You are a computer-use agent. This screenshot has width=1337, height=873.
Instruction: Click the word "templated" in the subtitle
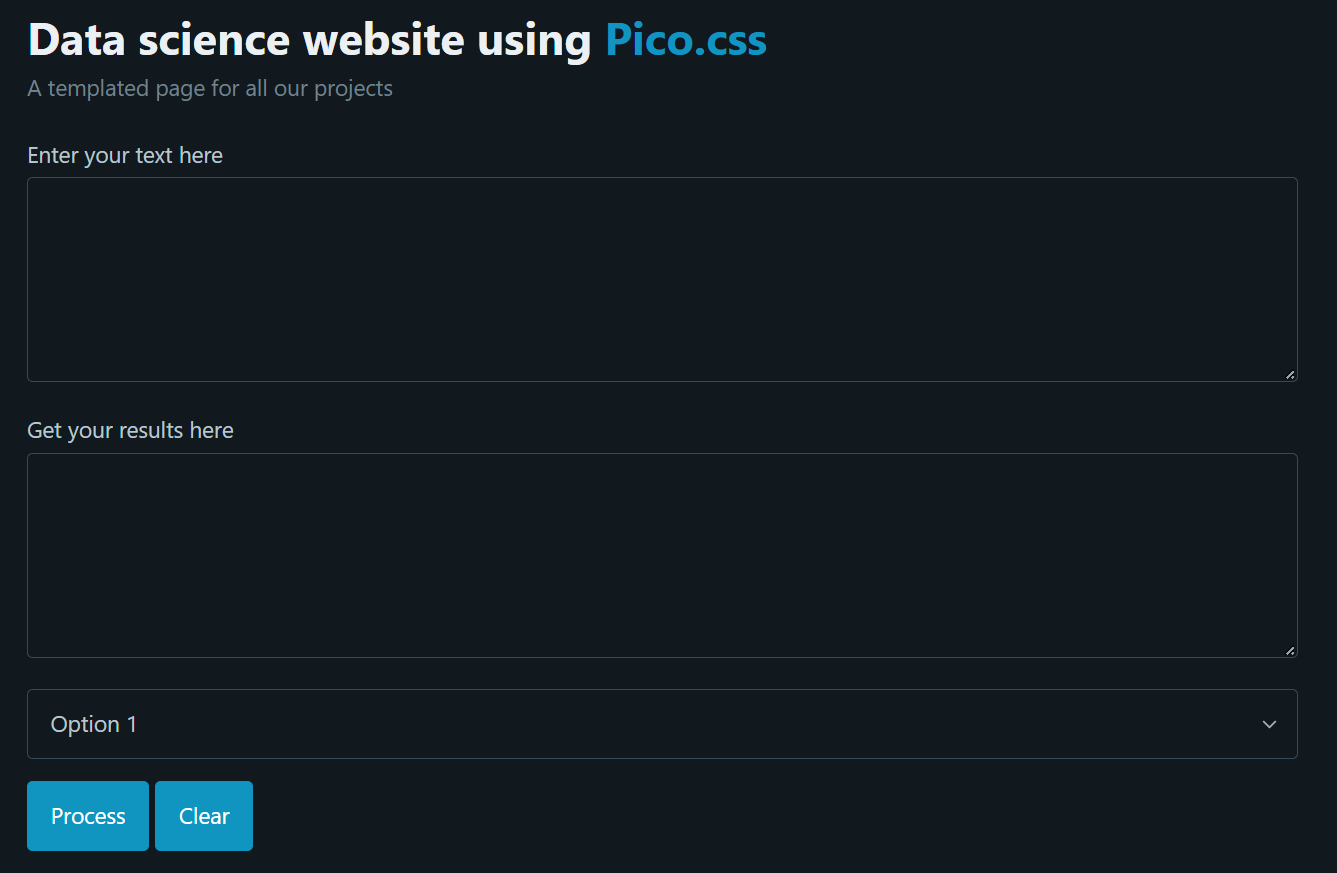coord(99,89)
